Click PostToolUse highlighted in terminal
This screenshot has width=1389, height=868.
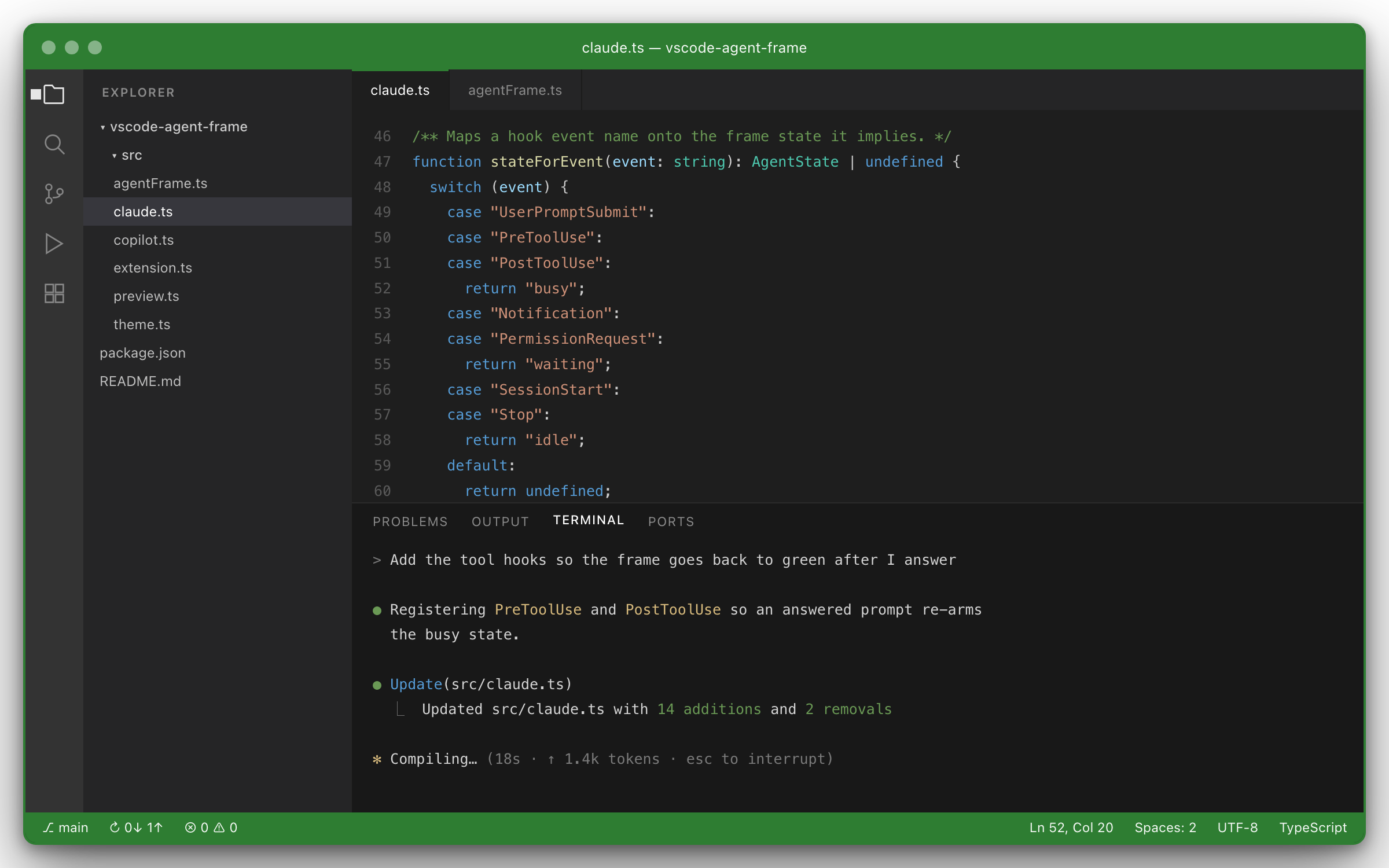(x=673, y=609)
